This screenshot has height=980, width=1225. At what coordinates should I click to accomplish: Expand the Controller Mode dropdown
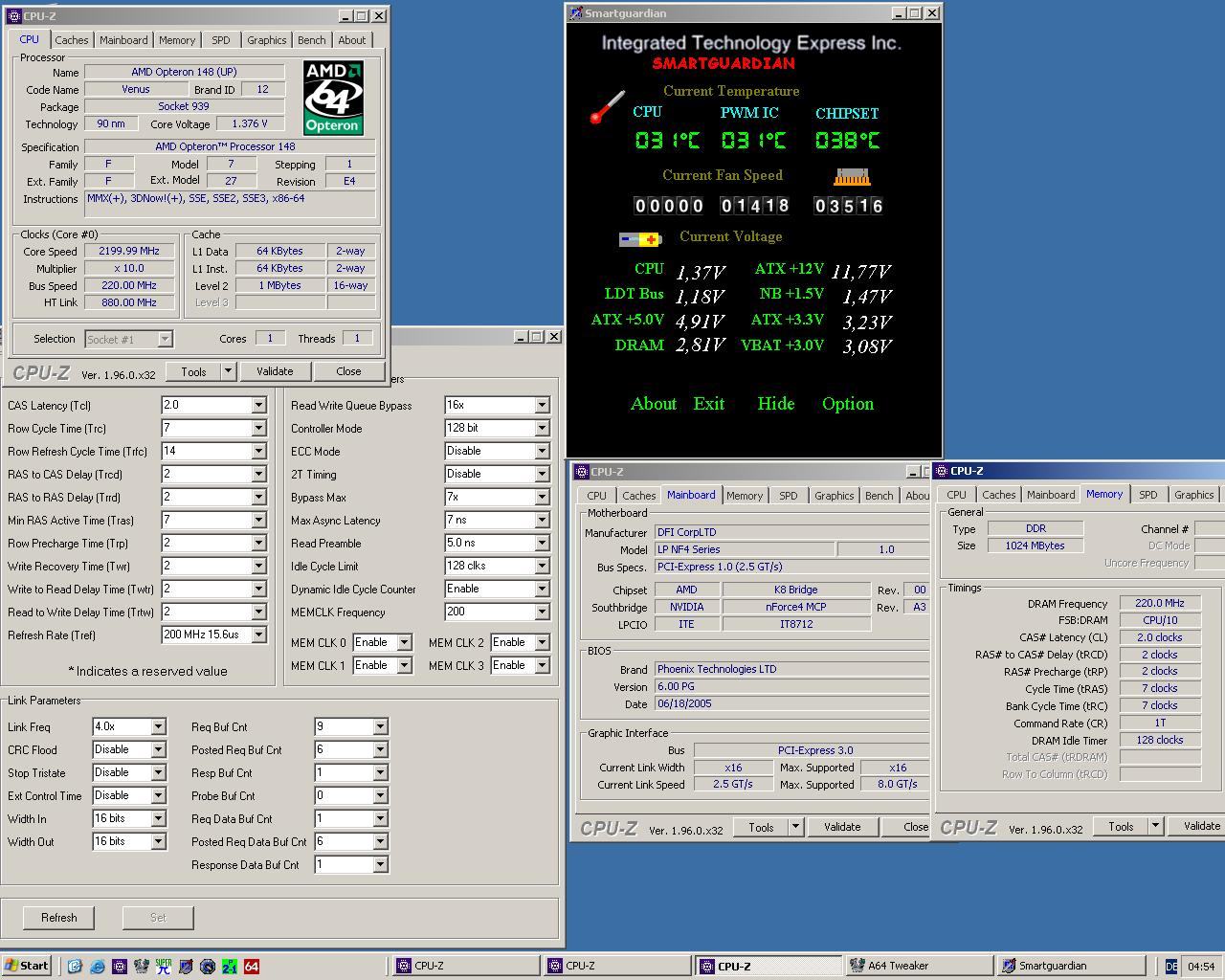[x=542, y=428]
